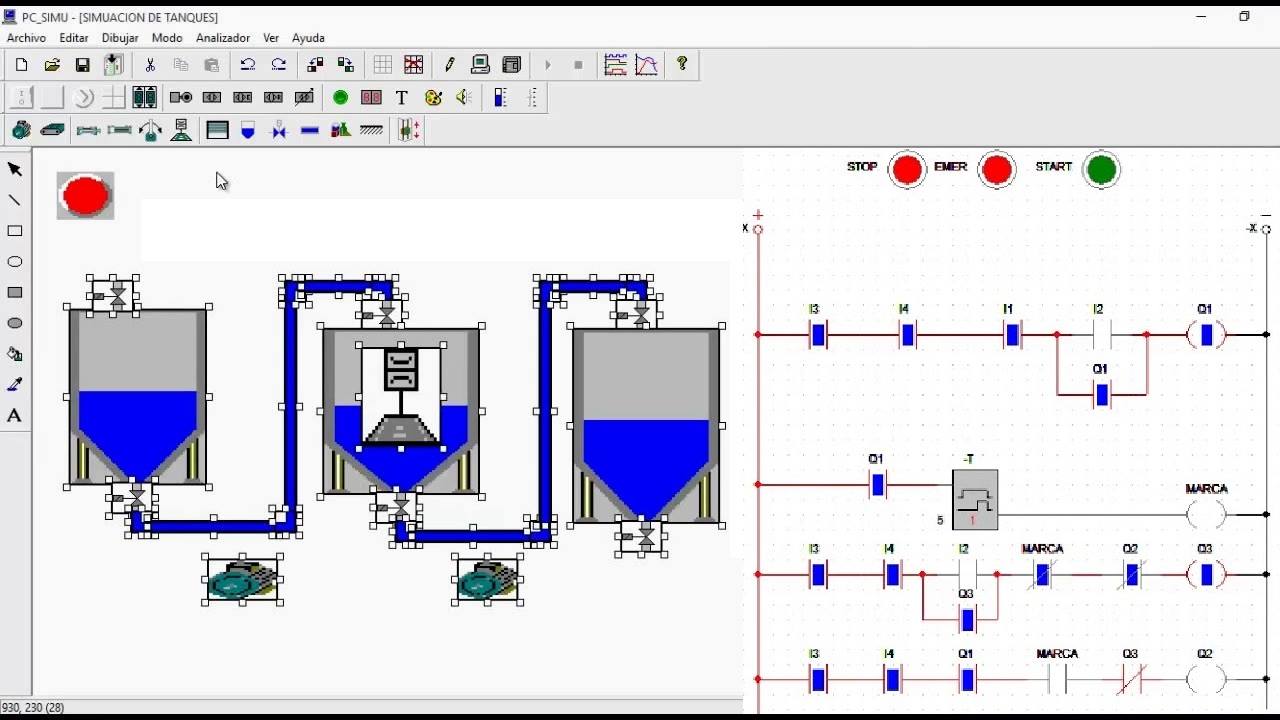
Task: Open the Dibujar menu
Action: [x=120, y=38]
